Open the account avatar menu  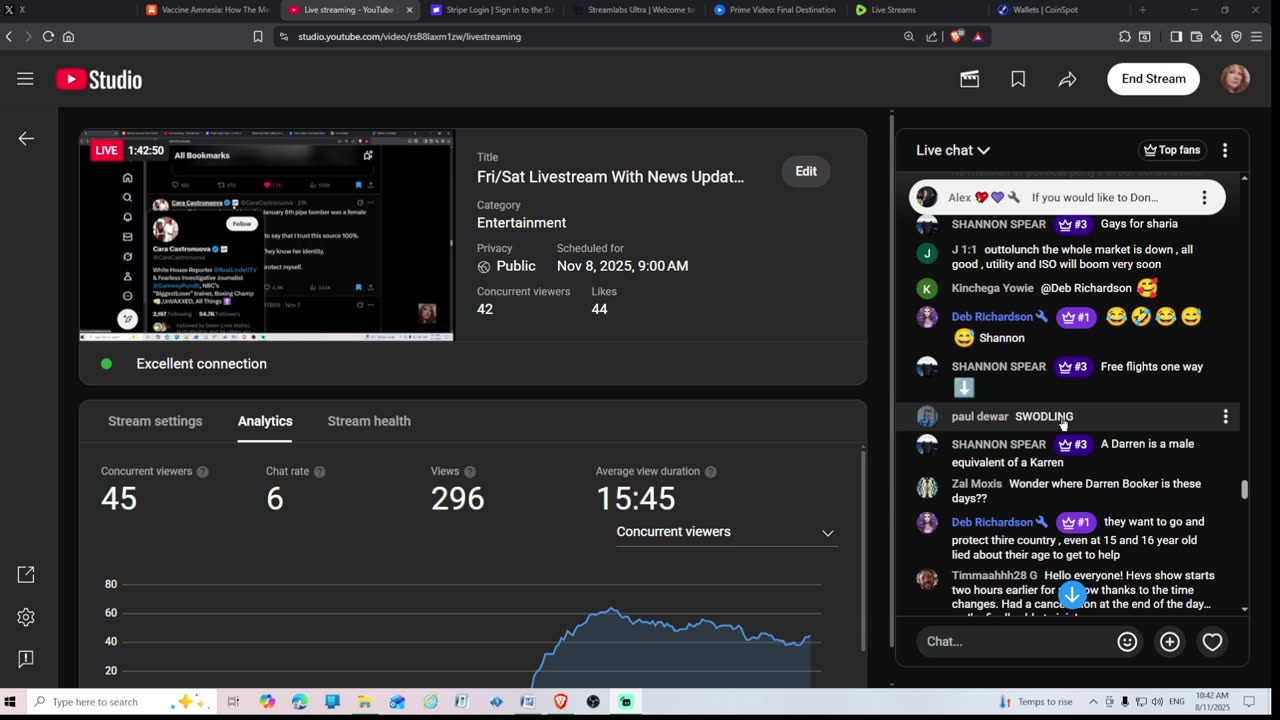click(1235, 79)
